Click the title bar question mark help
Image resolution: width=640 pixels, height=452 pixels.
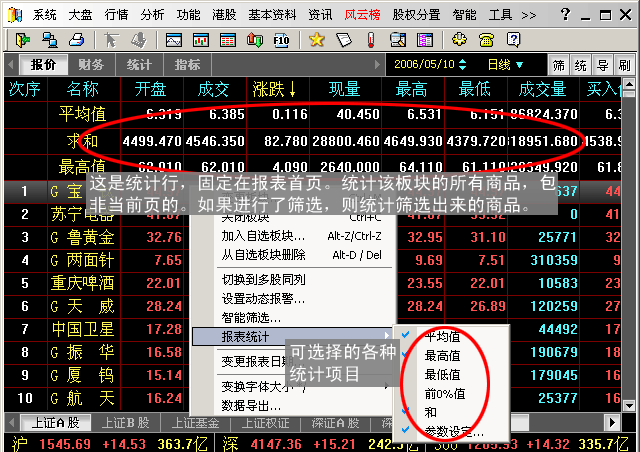(x=565, y=15)
